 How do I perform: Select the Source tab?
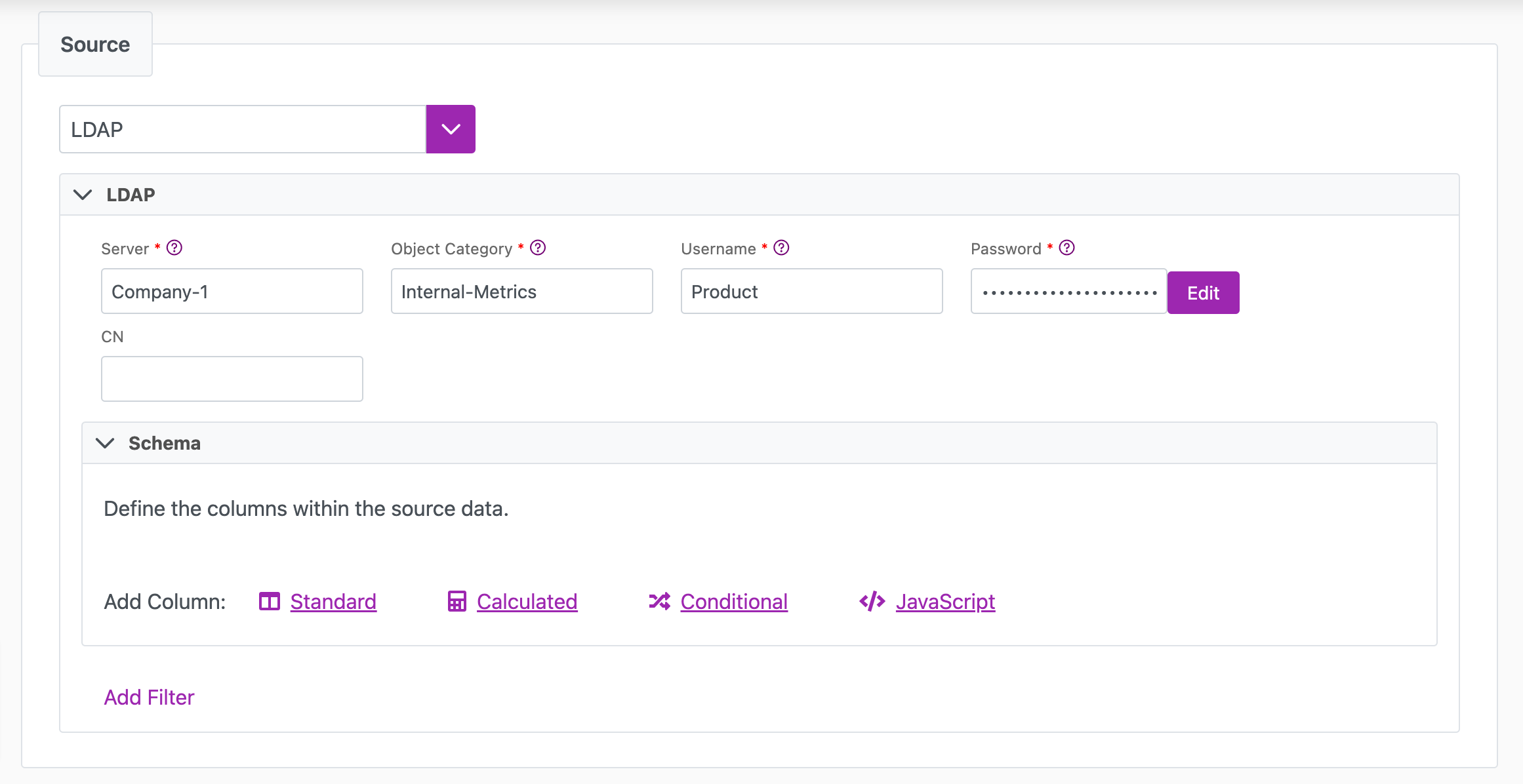(95, 44)
